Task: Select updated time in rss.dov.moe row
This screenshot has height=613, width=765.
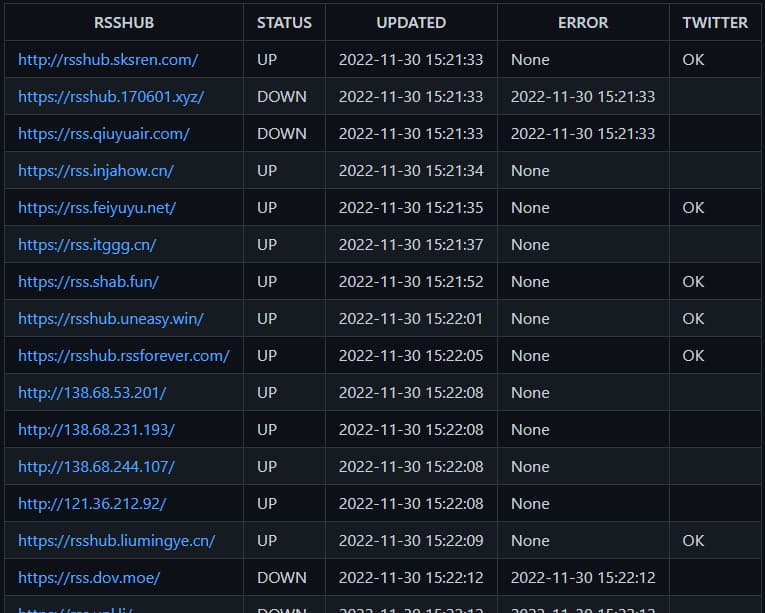Action: coord(411,578)
